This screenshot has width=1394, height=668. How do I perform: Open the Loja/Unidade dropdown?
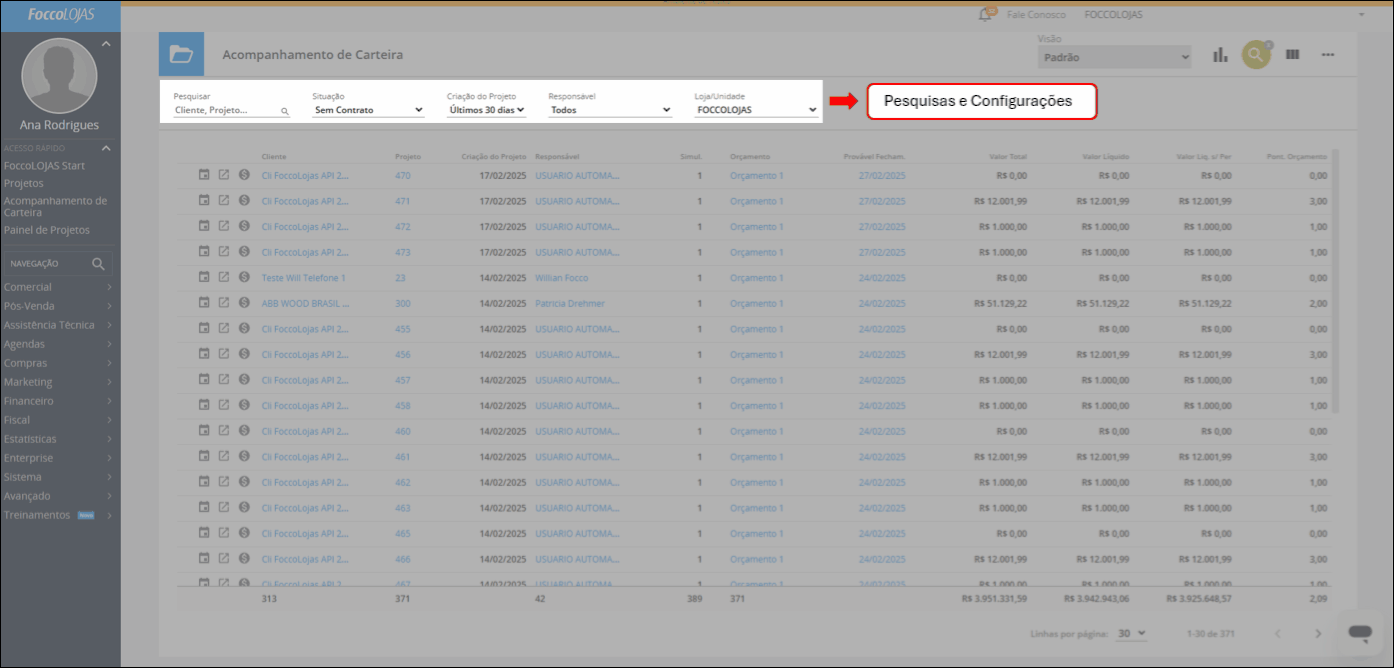pos(757,110)
